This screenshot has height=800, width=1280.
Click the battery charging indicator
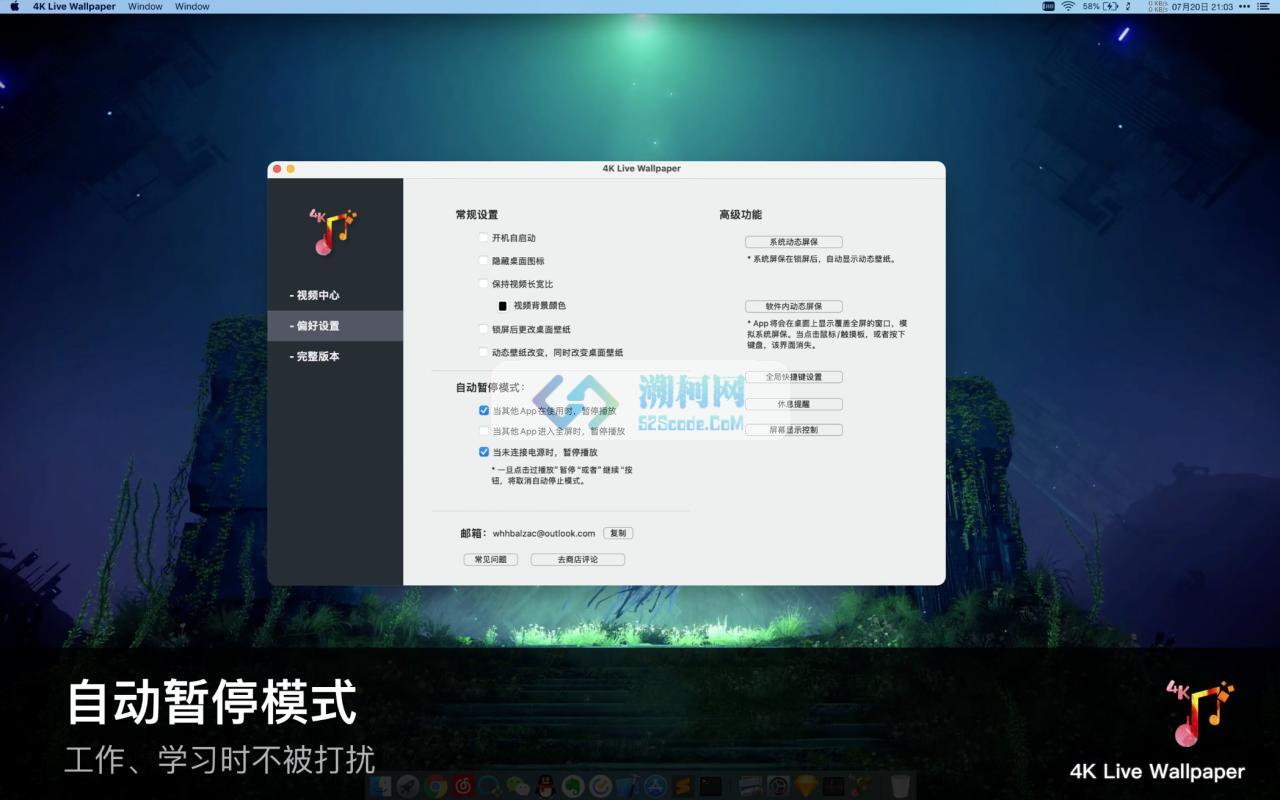(x=1111, y=6)
